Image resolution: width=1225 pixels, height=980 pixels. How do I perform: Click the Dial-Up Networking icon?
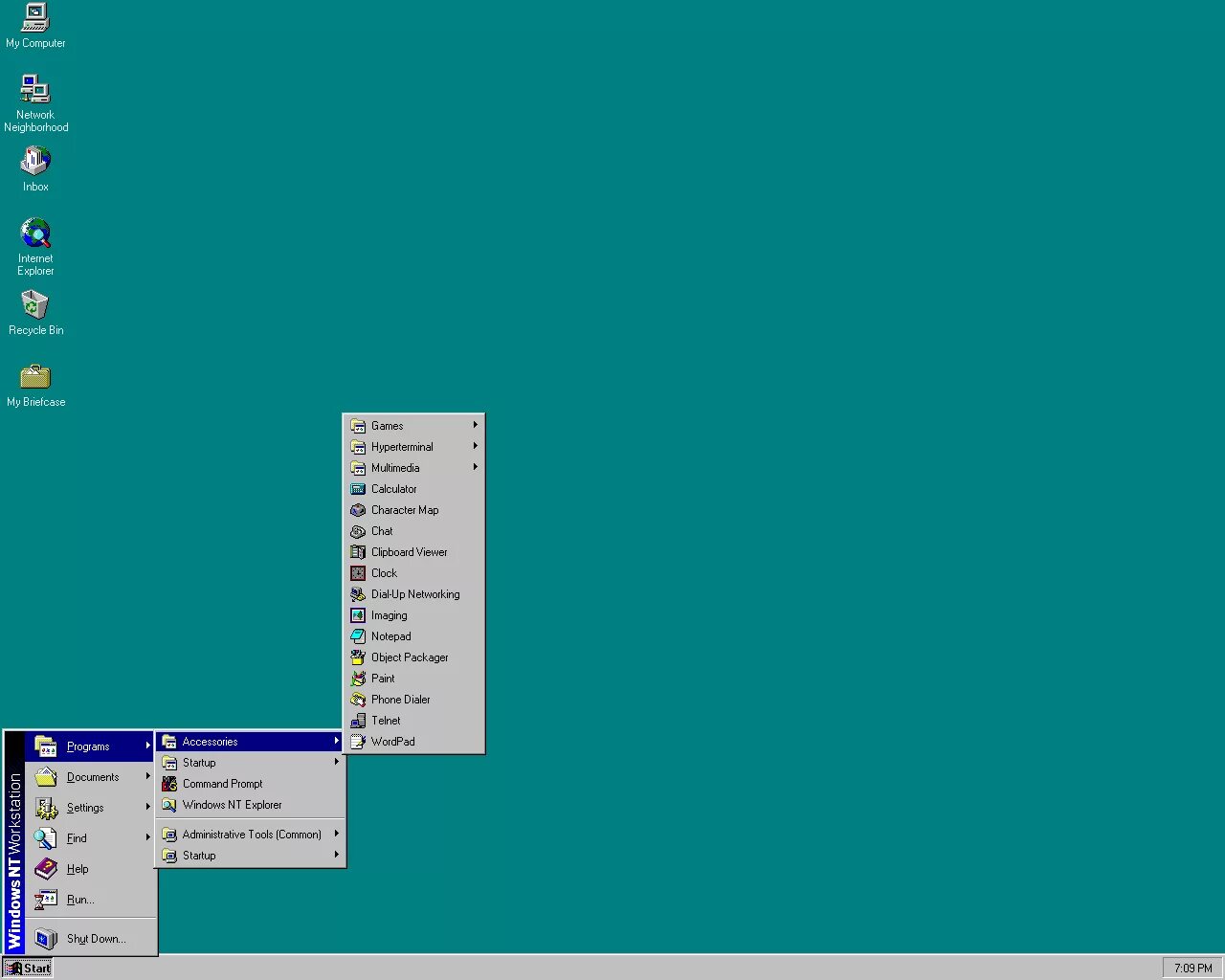click(x=358, y=594)
